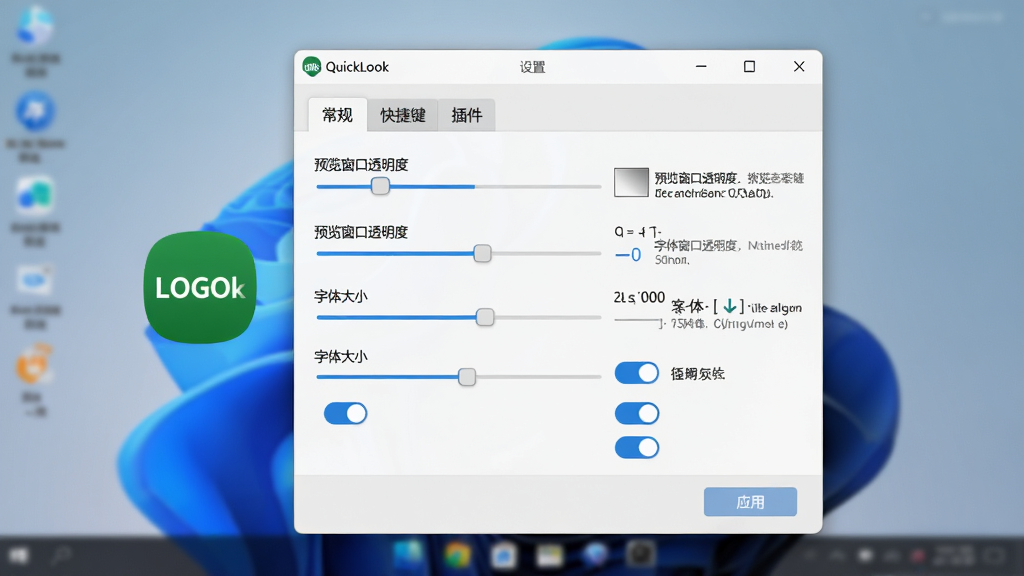This screenshot has height=576, width=1024.
Task: Open the file explorer icon on the taskbar
Action: (549, 556)
